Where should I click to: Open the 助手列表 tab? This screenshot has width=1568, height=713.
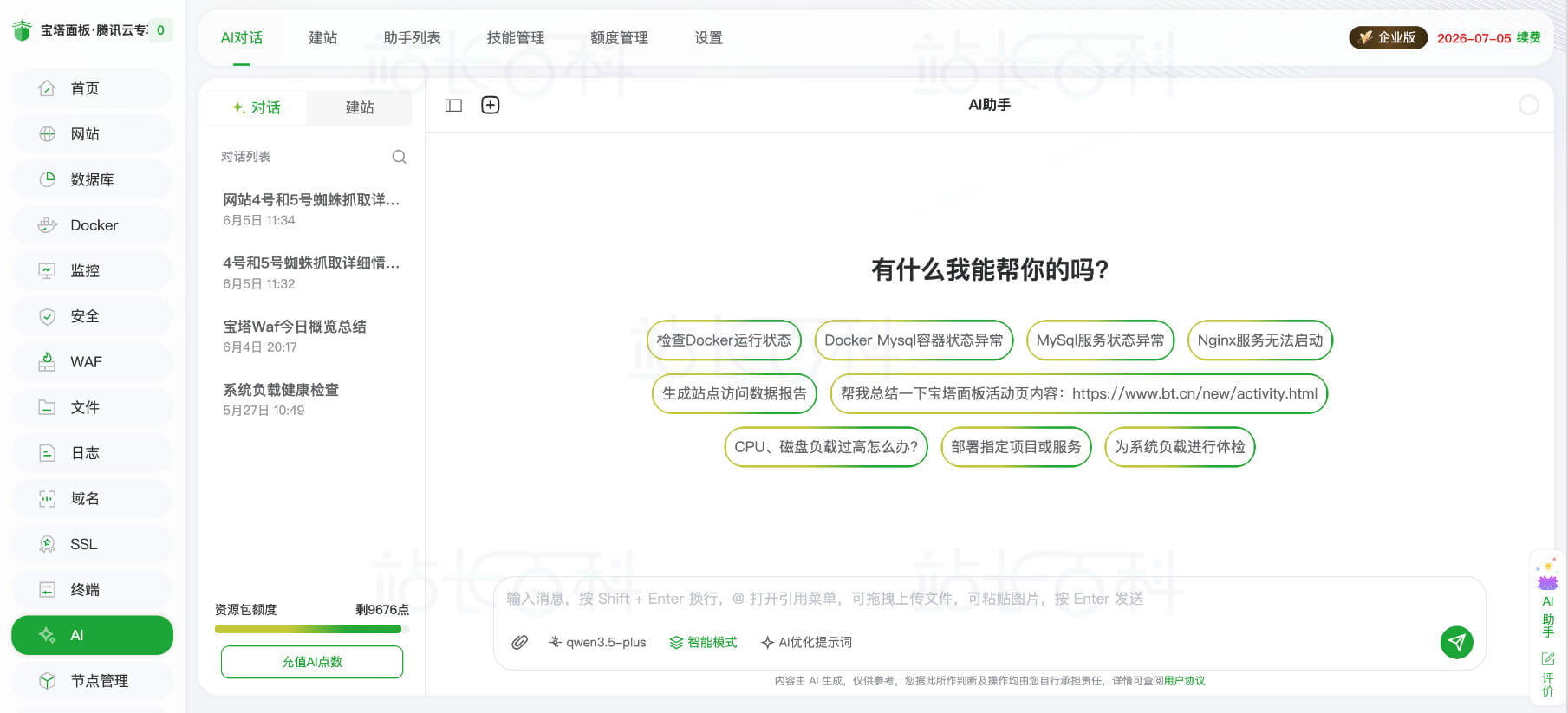coord(413,38)
